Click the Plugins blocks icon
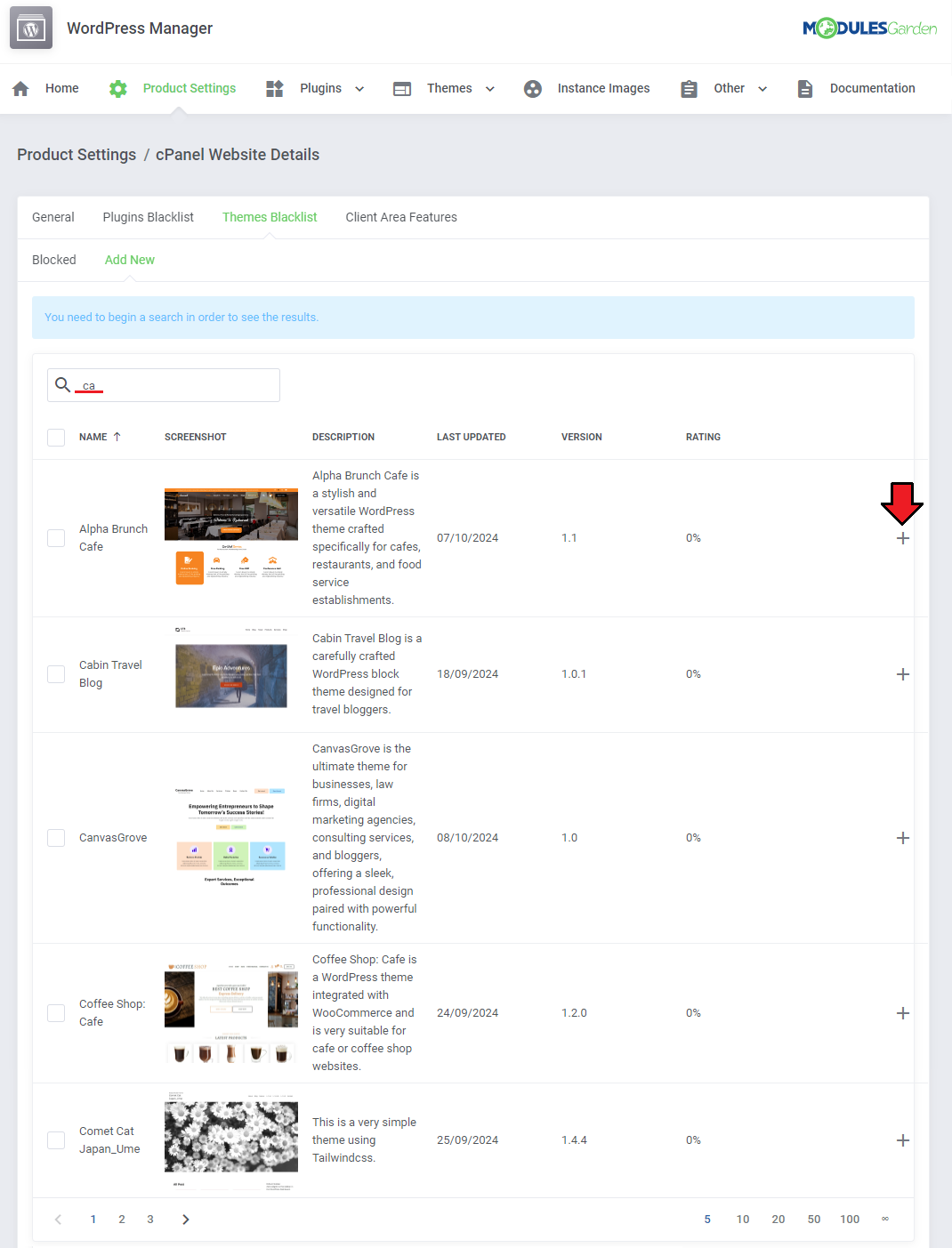The height and width of the screenshot is (1248, 952). [275, 88]
